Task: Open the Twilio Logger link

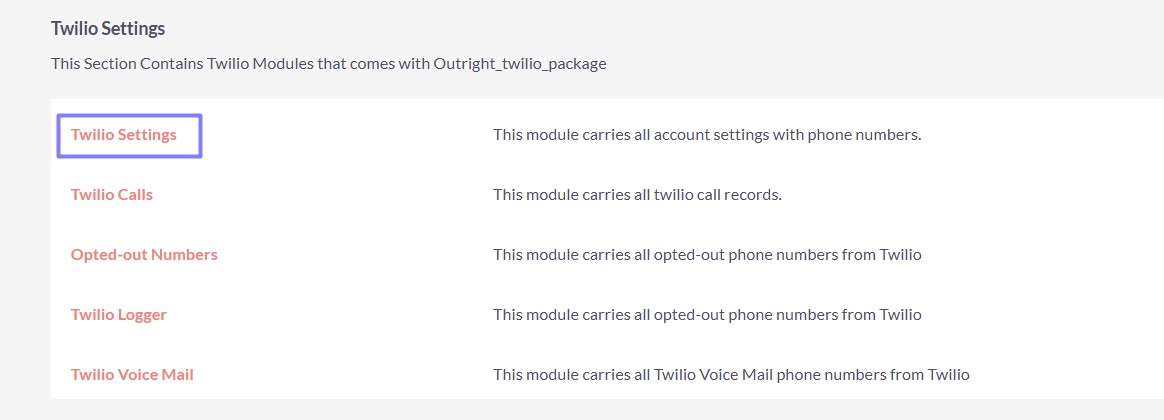Action: click(118, 315)
